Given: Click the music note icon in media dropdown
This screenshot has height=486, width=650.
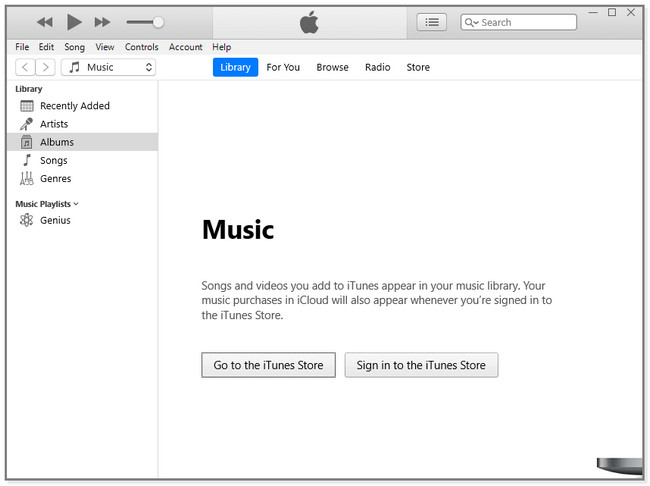Looking at the screenshot, I should tap(74, 67).
